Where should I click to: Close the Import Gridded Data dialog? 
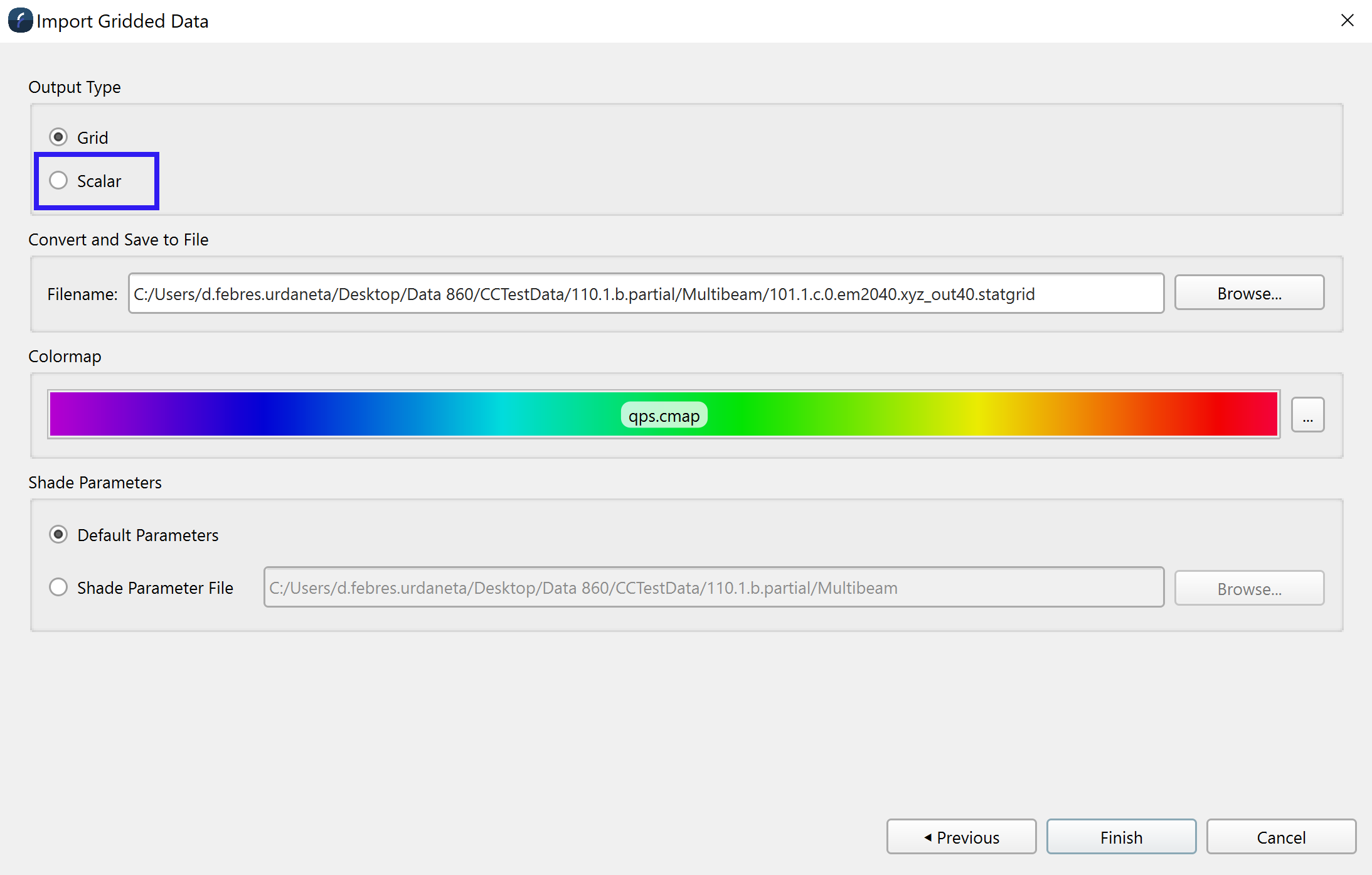click(1347, 20)
